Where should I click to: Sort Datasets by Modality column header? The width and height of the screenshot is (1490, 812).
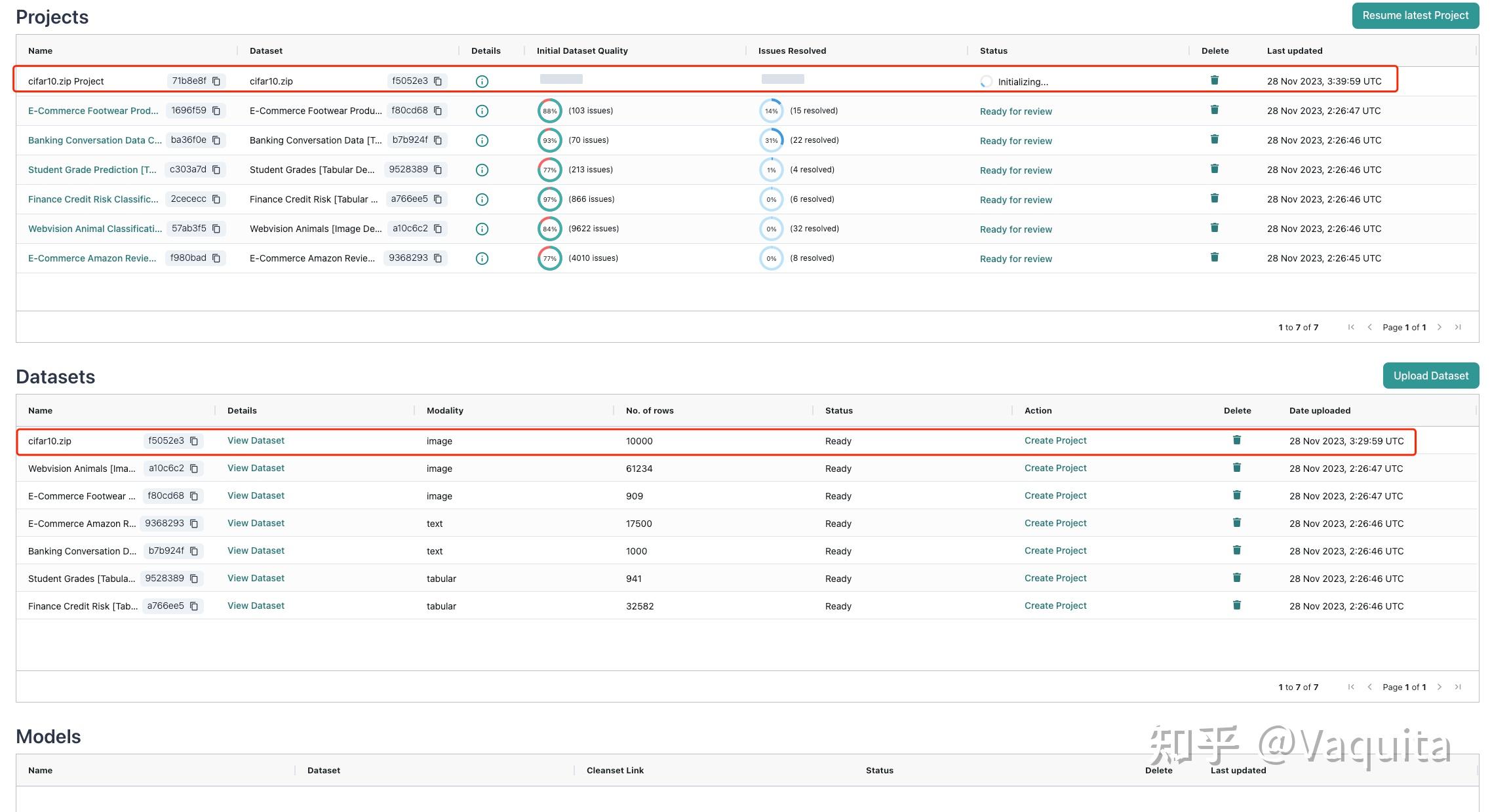point(444,410)
